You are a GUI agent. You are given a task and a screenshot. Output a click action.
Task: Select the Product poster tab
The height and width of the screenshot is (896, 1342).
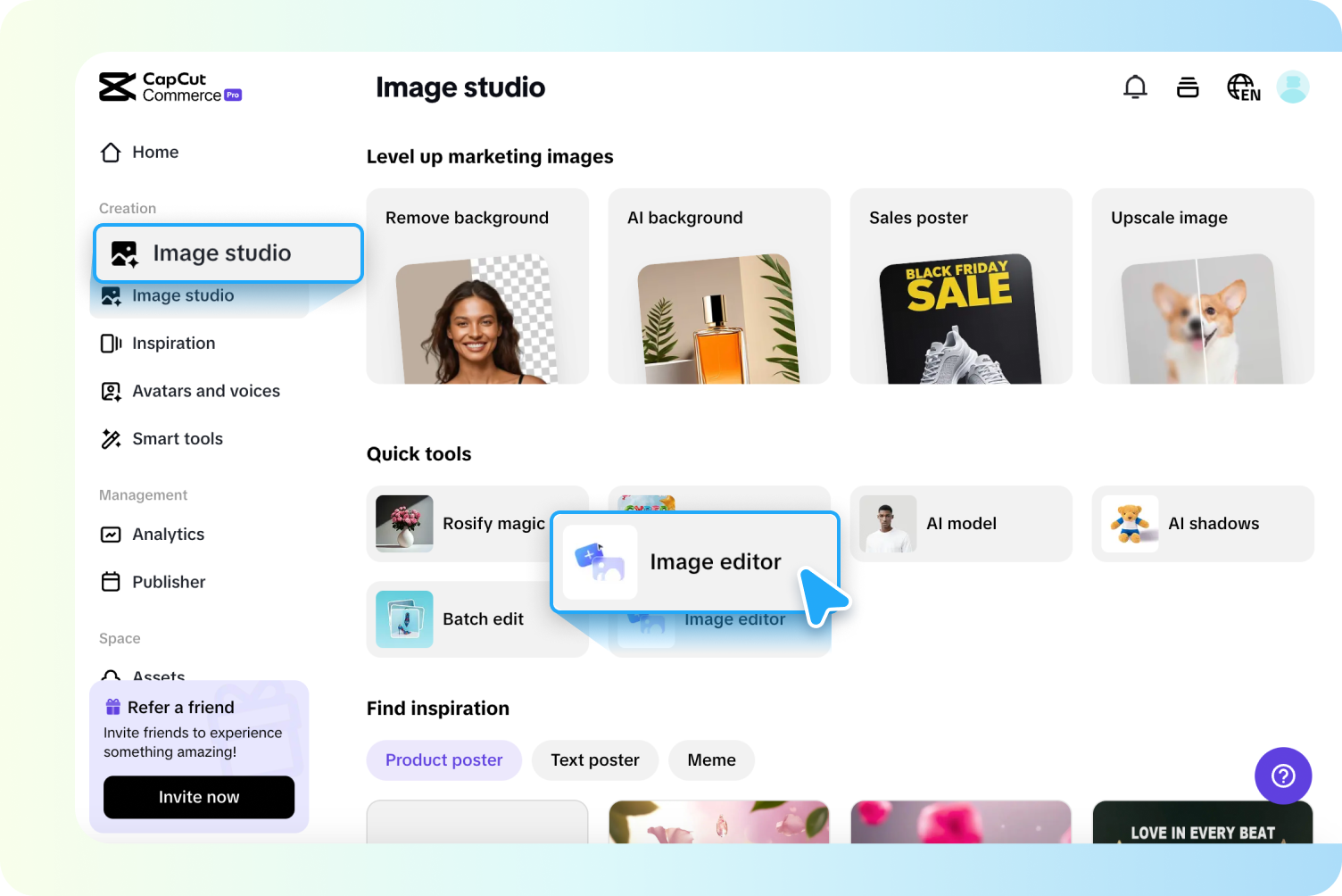[x=444, y=760]
